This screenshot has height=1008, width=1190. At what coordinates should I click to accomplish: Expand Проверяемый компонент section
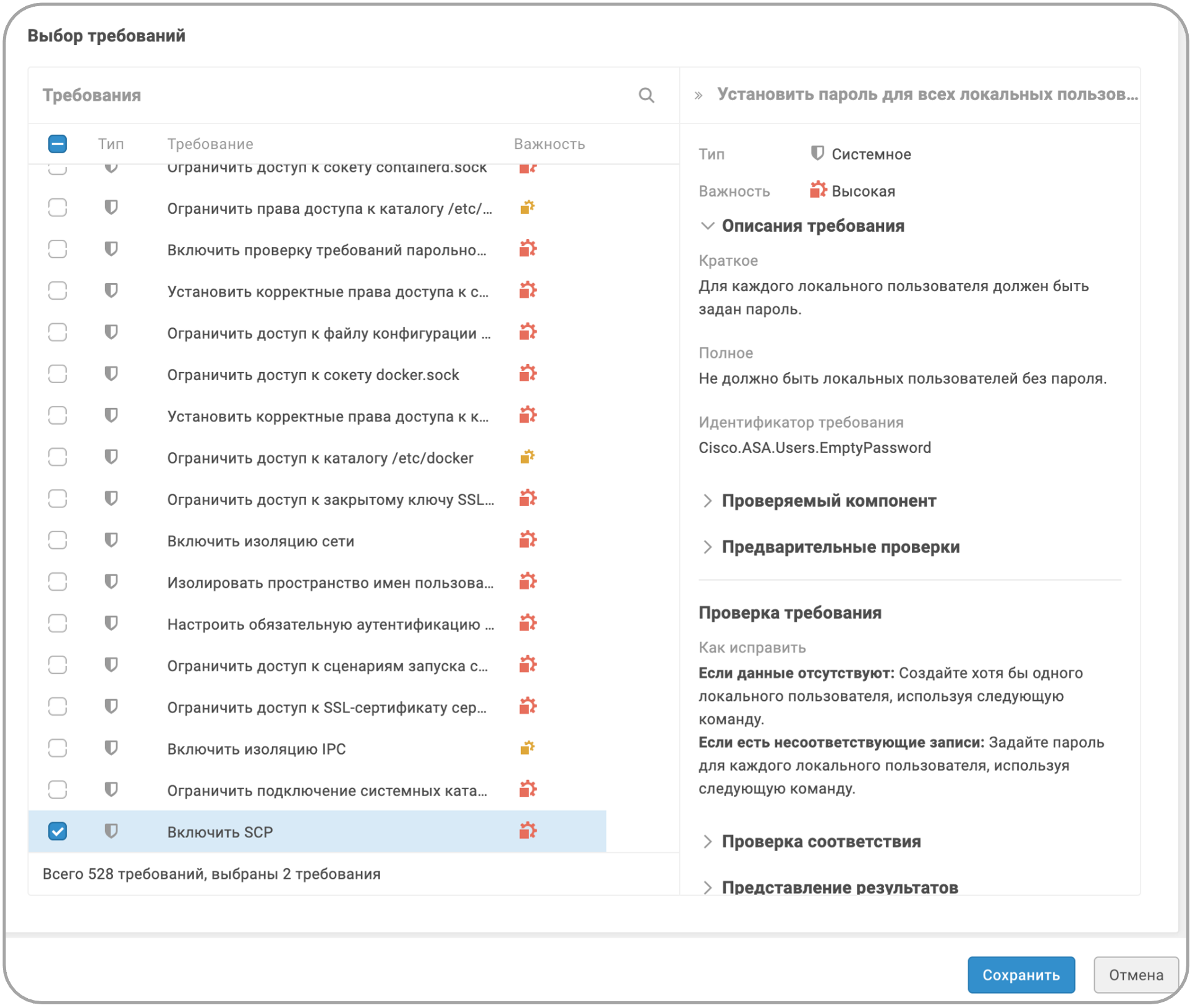click(x=707, y=501)
